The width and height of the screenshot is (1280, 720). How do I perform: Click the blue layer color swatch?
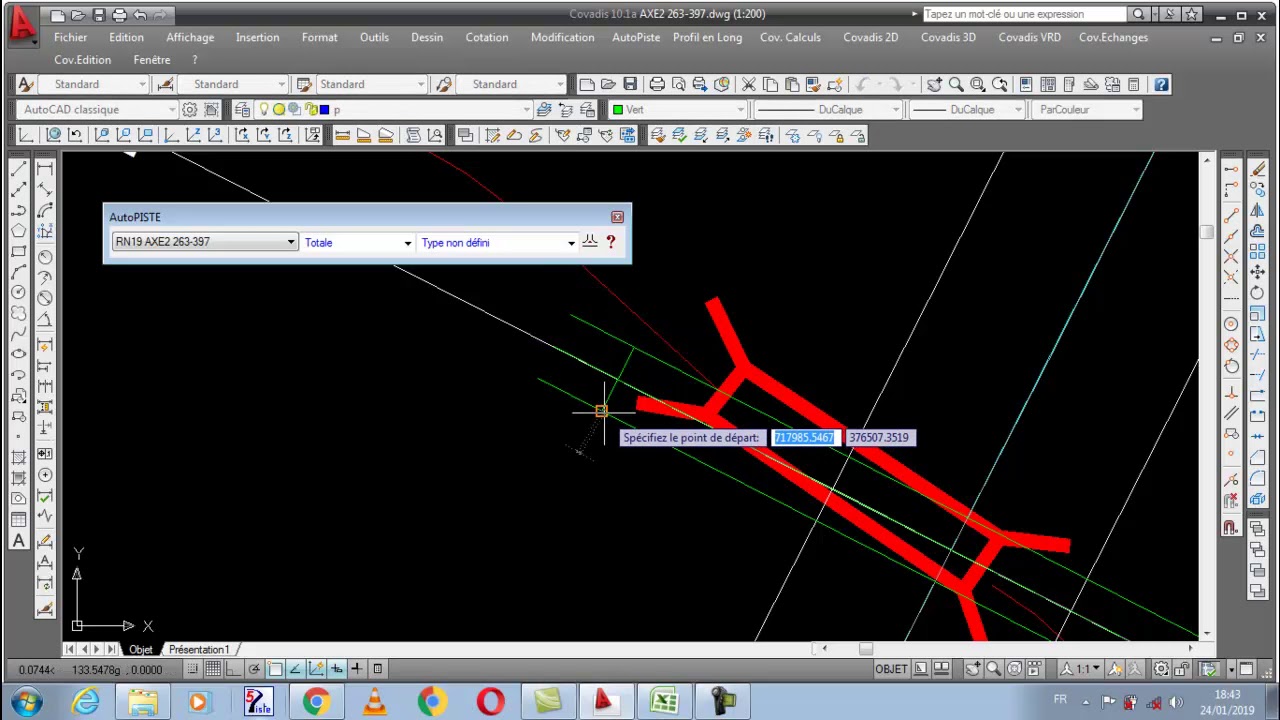point(323,109)
